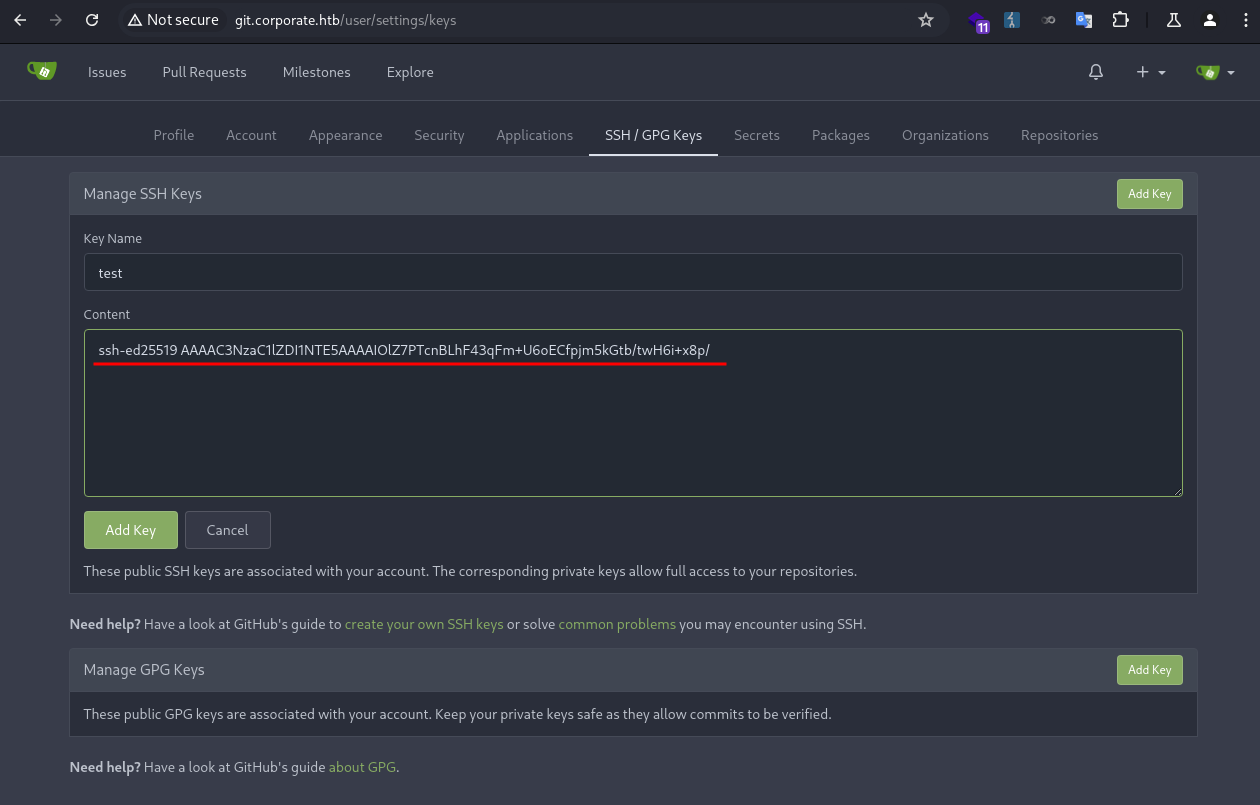Image resolution: width=1260 pixels, height=805 pixels.
Task: Click into the Key Name field
Action: point(633,272)
